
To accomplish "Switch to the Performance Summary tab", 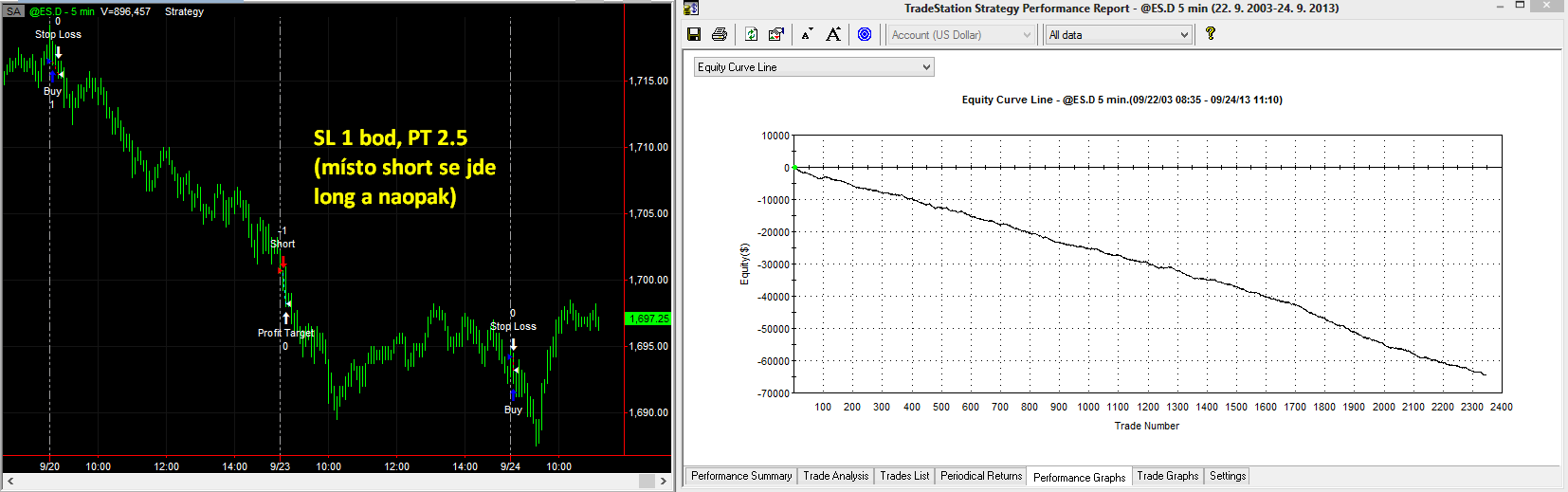I will click(x=741, y=476).
